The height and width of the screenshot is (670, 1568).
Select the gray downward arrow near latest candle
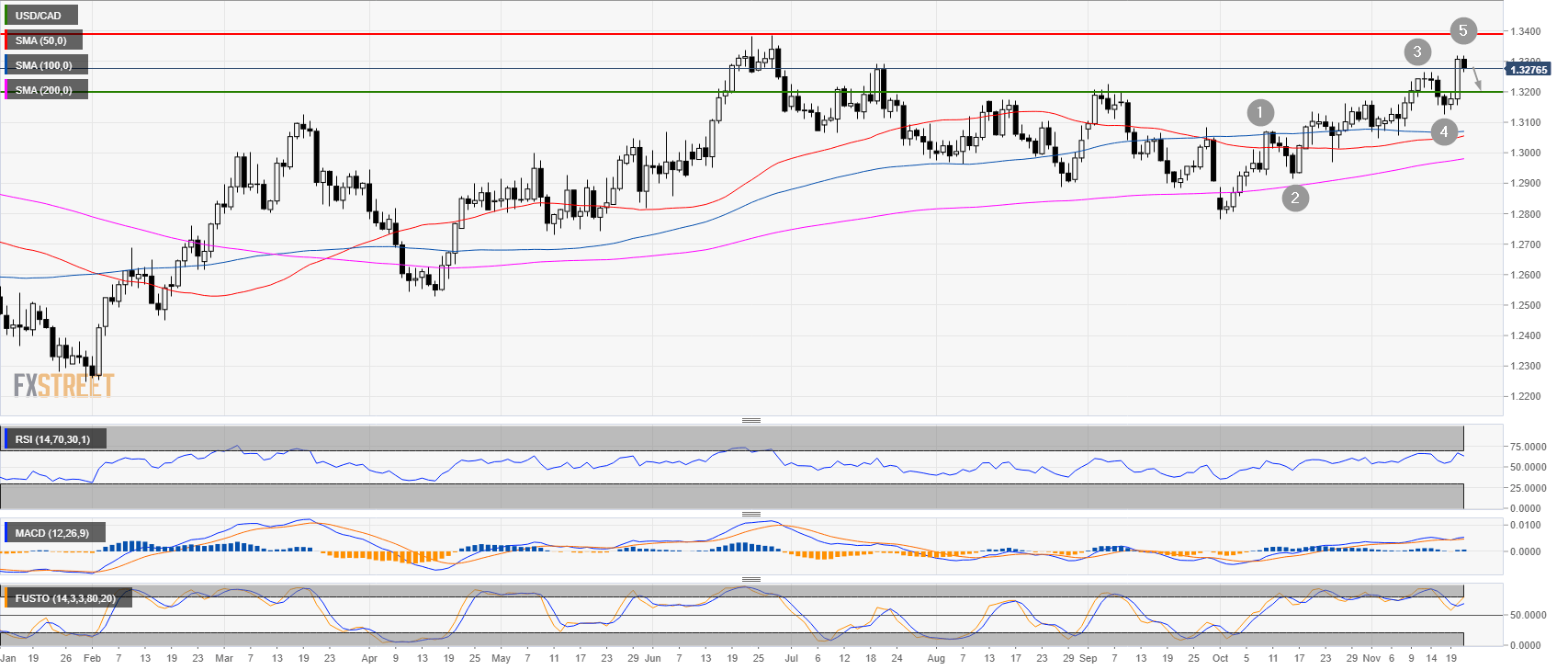click(x=1477, y=80)
